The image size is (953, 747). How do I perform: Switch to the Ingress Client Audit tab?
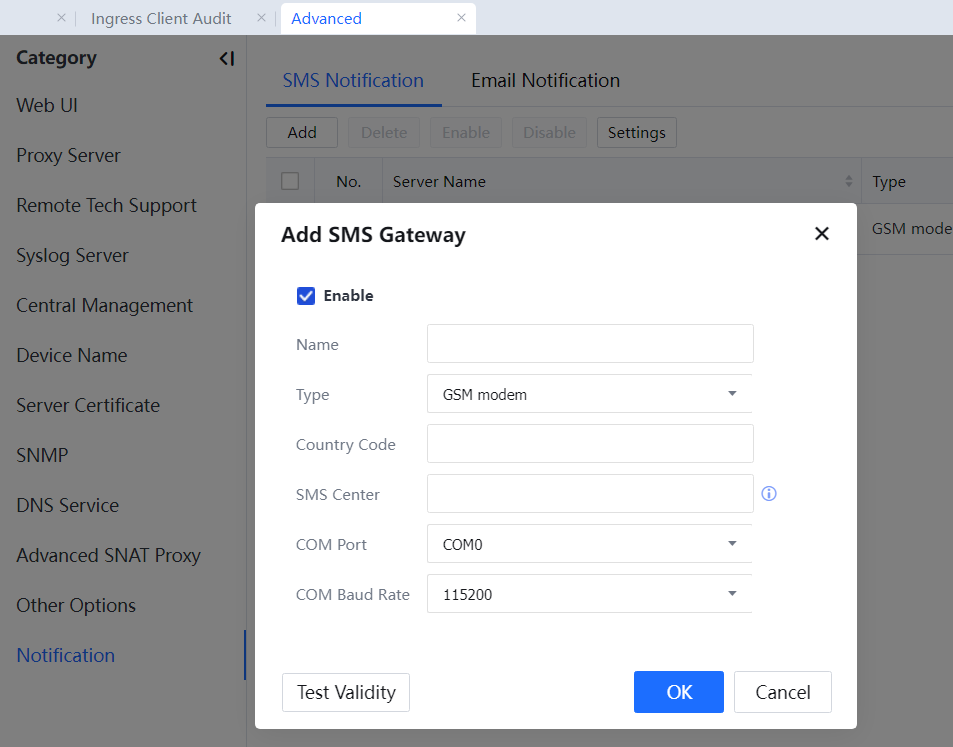coord(161,18)
